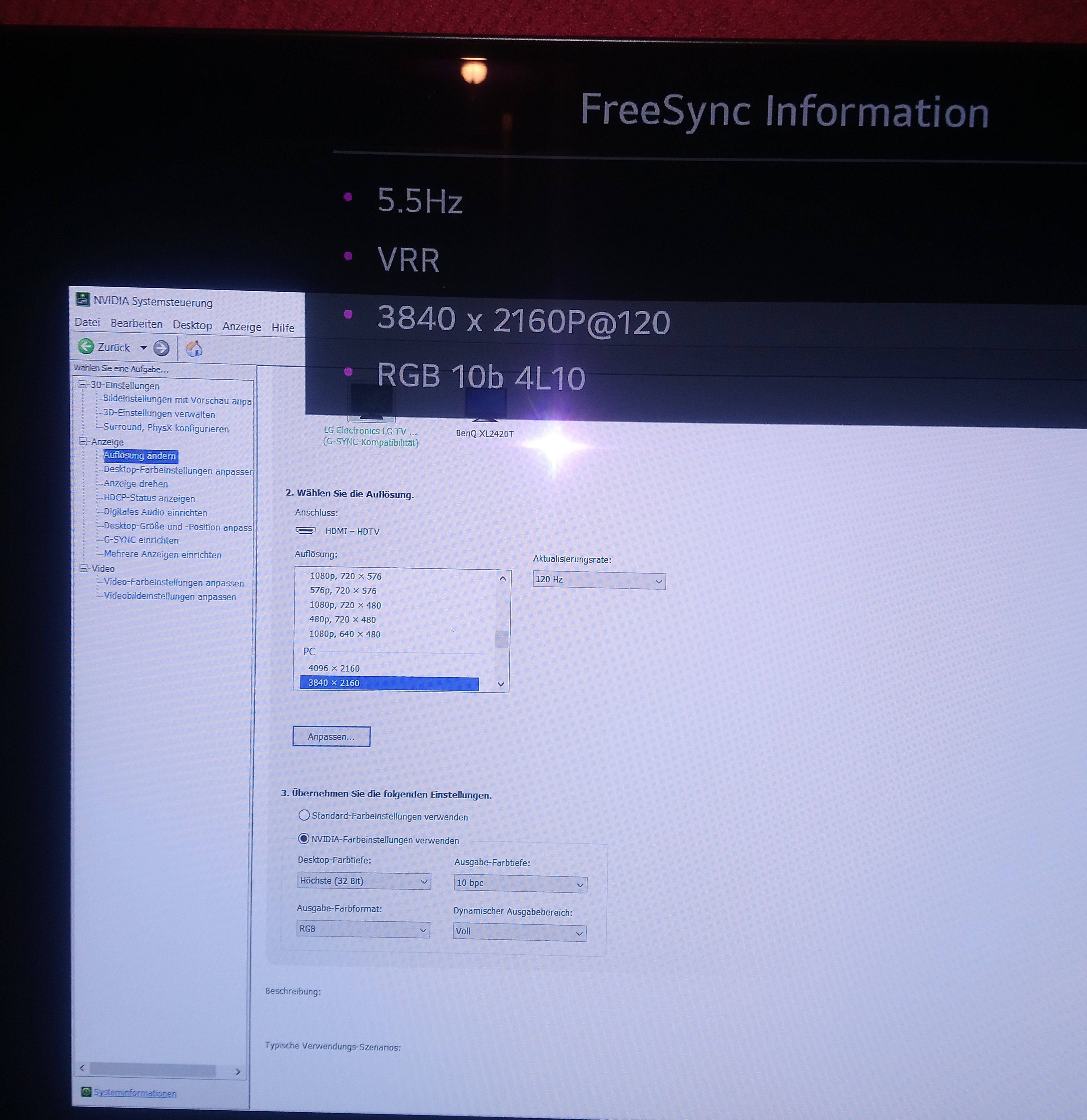This screenshot has width=1087, height=1120.
Task: Click the task tree horizontal scrollbar thumb
Action: pyautogui.click(x=153, y=1070)
